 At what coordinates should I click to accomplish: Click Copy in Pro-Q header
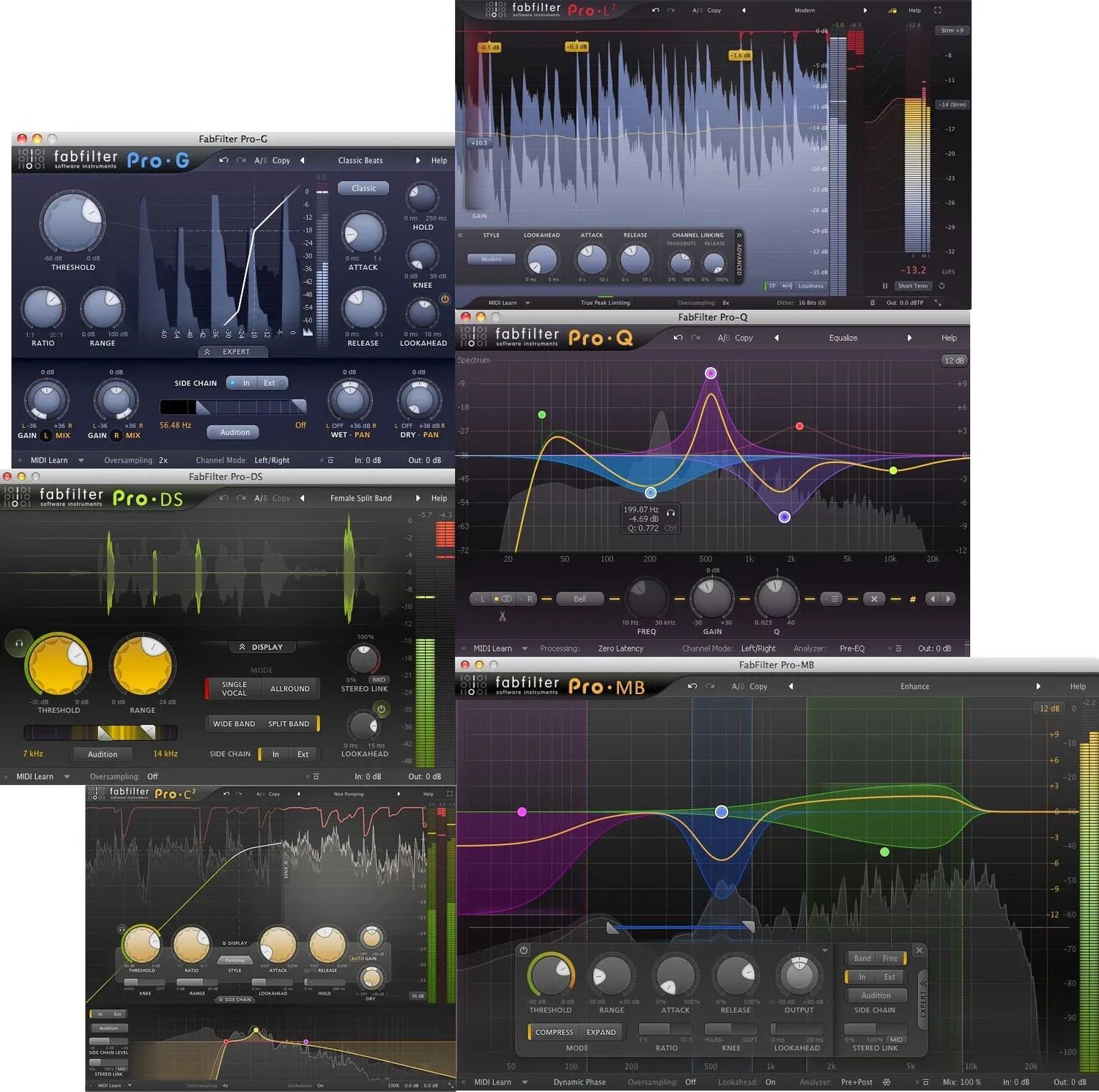tap(744, 338)
